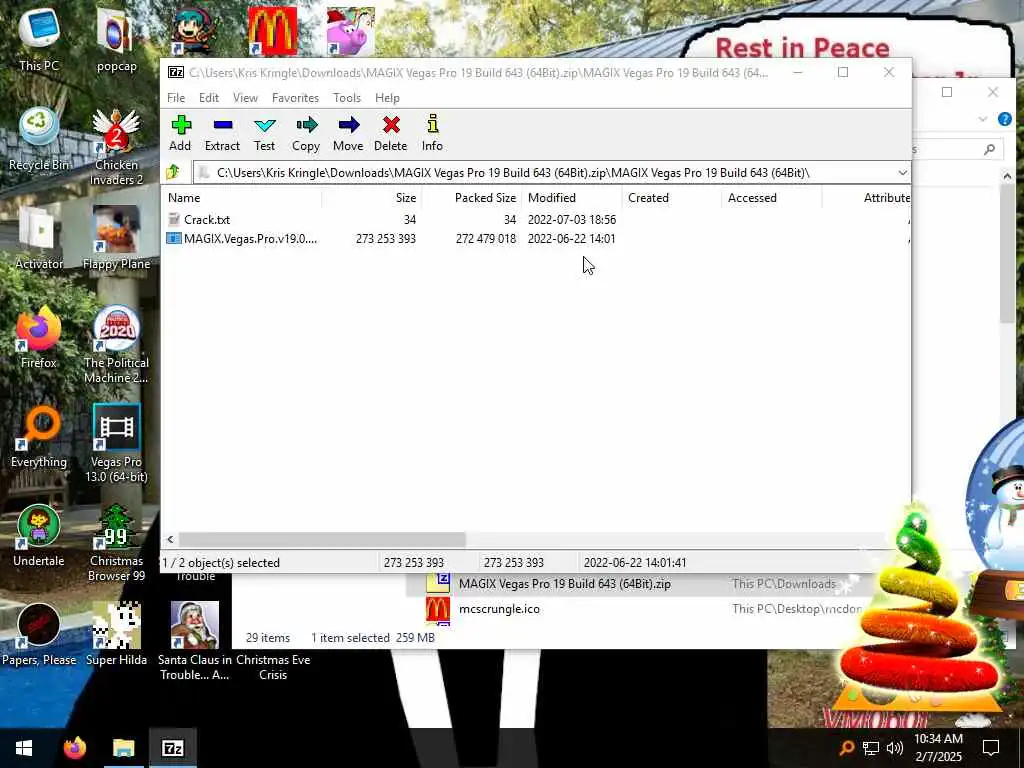Viewport: 1024px width, 768px height.
Task: Select Santa Claus in Trouble shortcut
Action: pos(195,642)
